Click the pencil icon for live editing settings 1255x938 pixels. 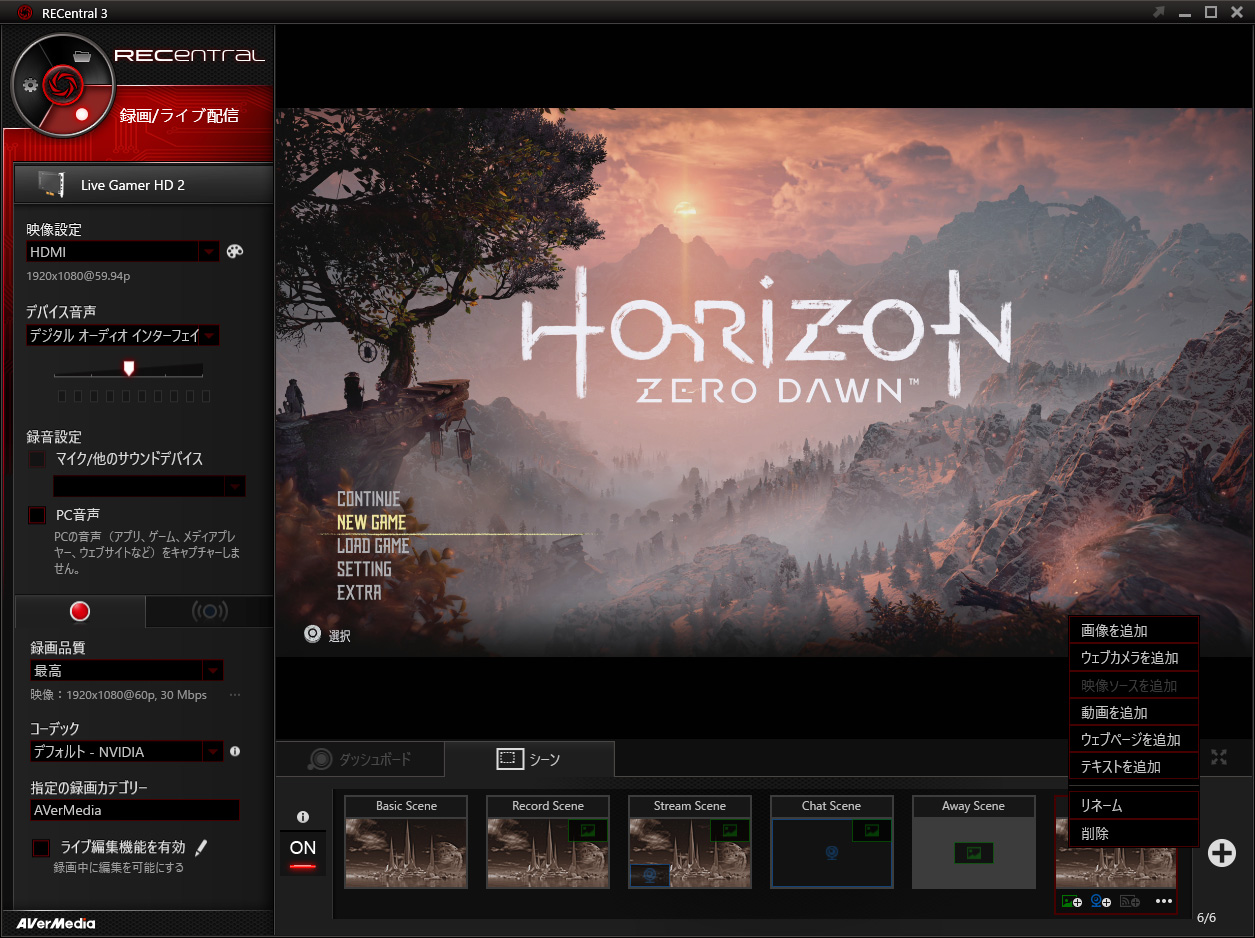pos(201,848)
